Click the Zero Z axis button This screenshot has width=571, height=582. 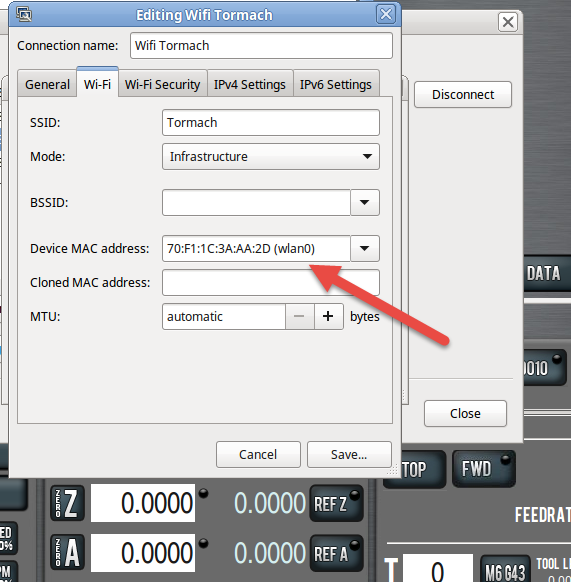68,503
